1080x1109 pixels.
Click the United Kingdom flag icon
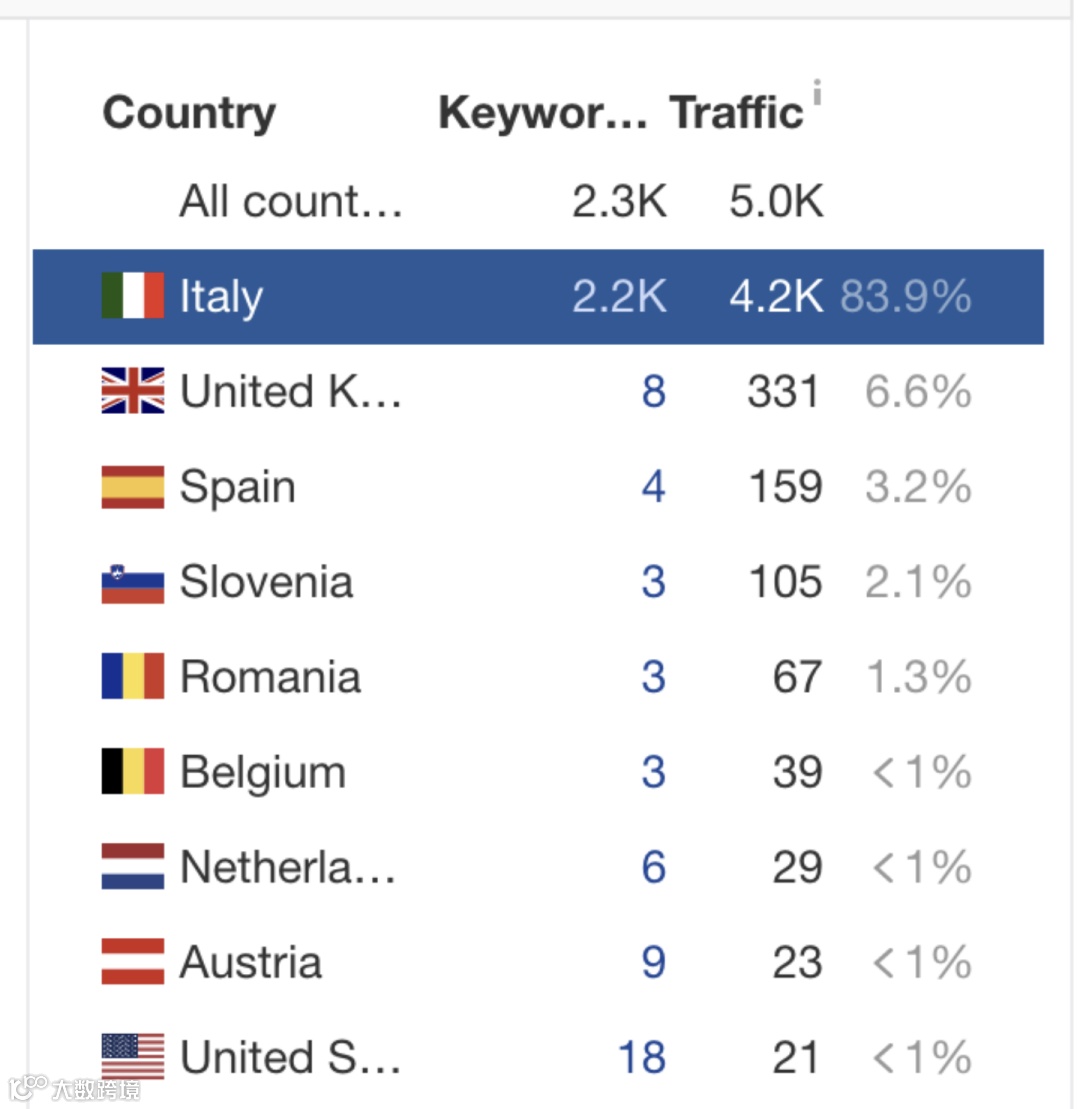[133, 390]
